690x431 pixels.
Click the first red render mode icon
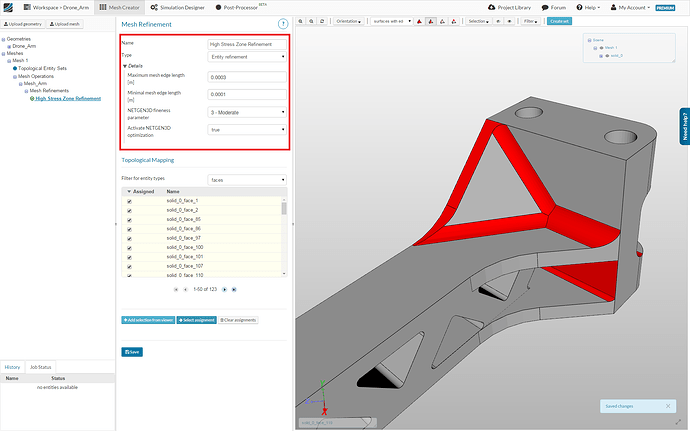tap(418, 20)
